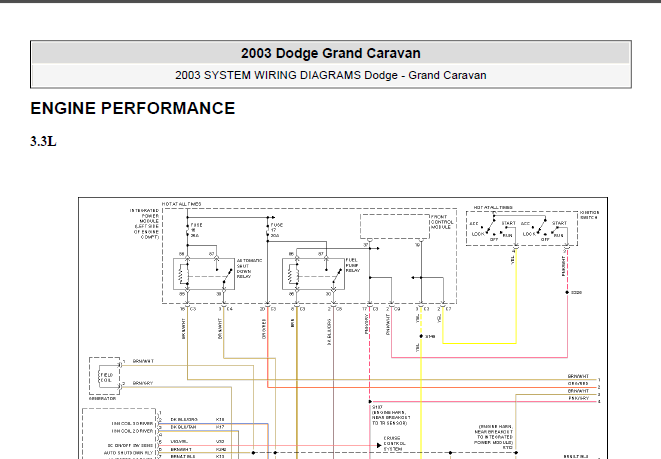Image resolution: width=661 pixels, height=459 pixels.
Task: Click the "VIO/YEL" wire label
Action: [179, 442]
